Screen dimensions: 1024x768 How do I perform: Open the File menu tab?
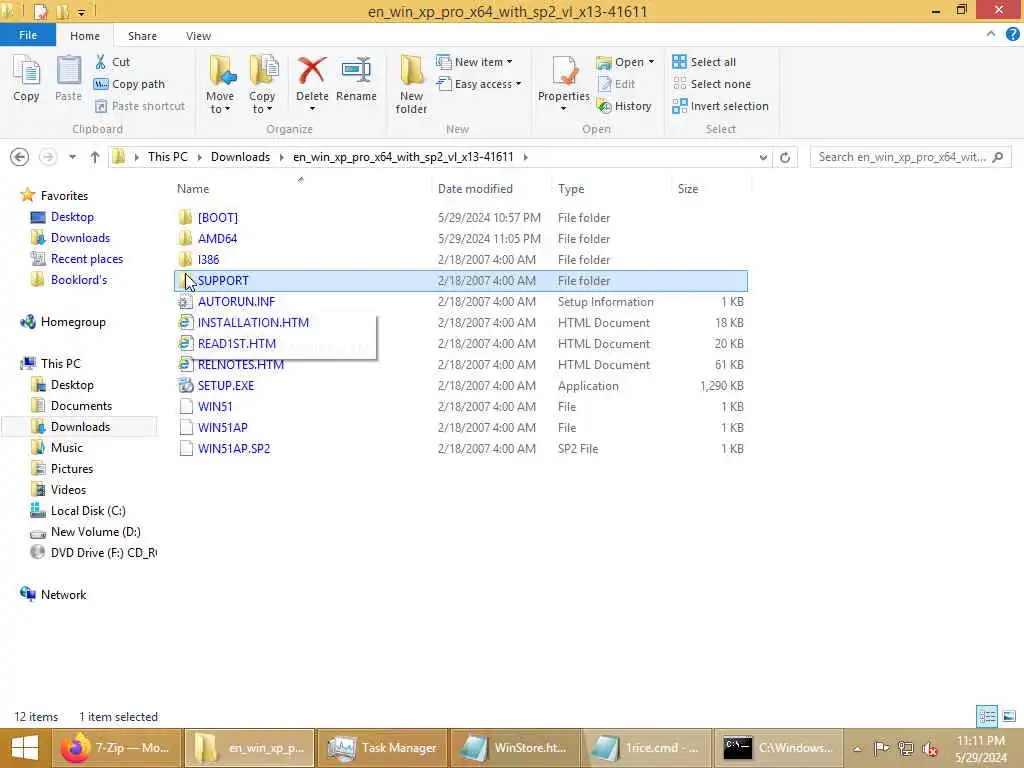pos(27,35)
